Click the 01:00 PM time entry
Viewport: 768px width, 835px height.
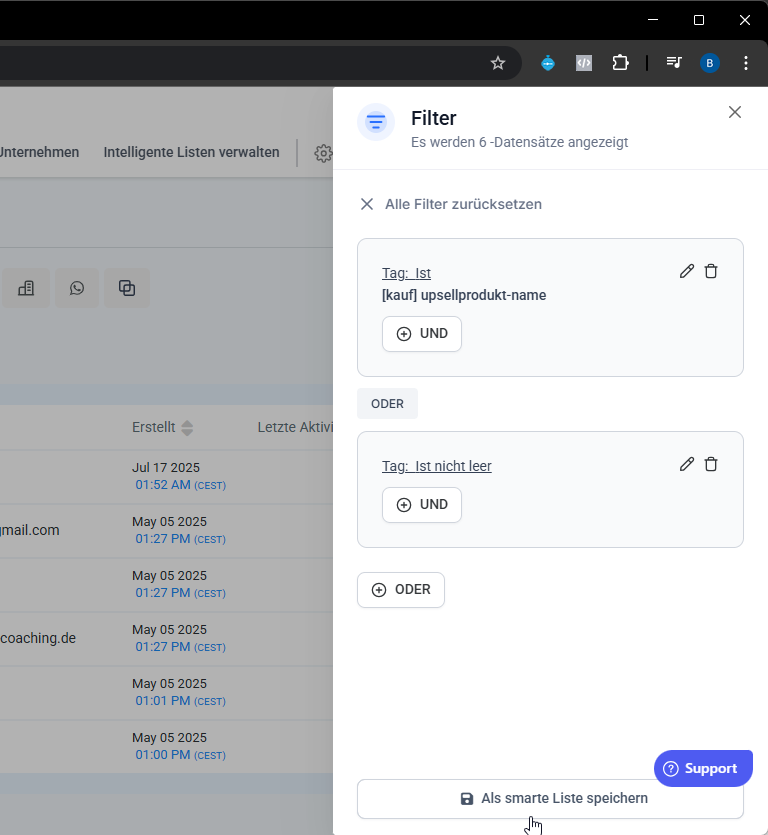181,755
